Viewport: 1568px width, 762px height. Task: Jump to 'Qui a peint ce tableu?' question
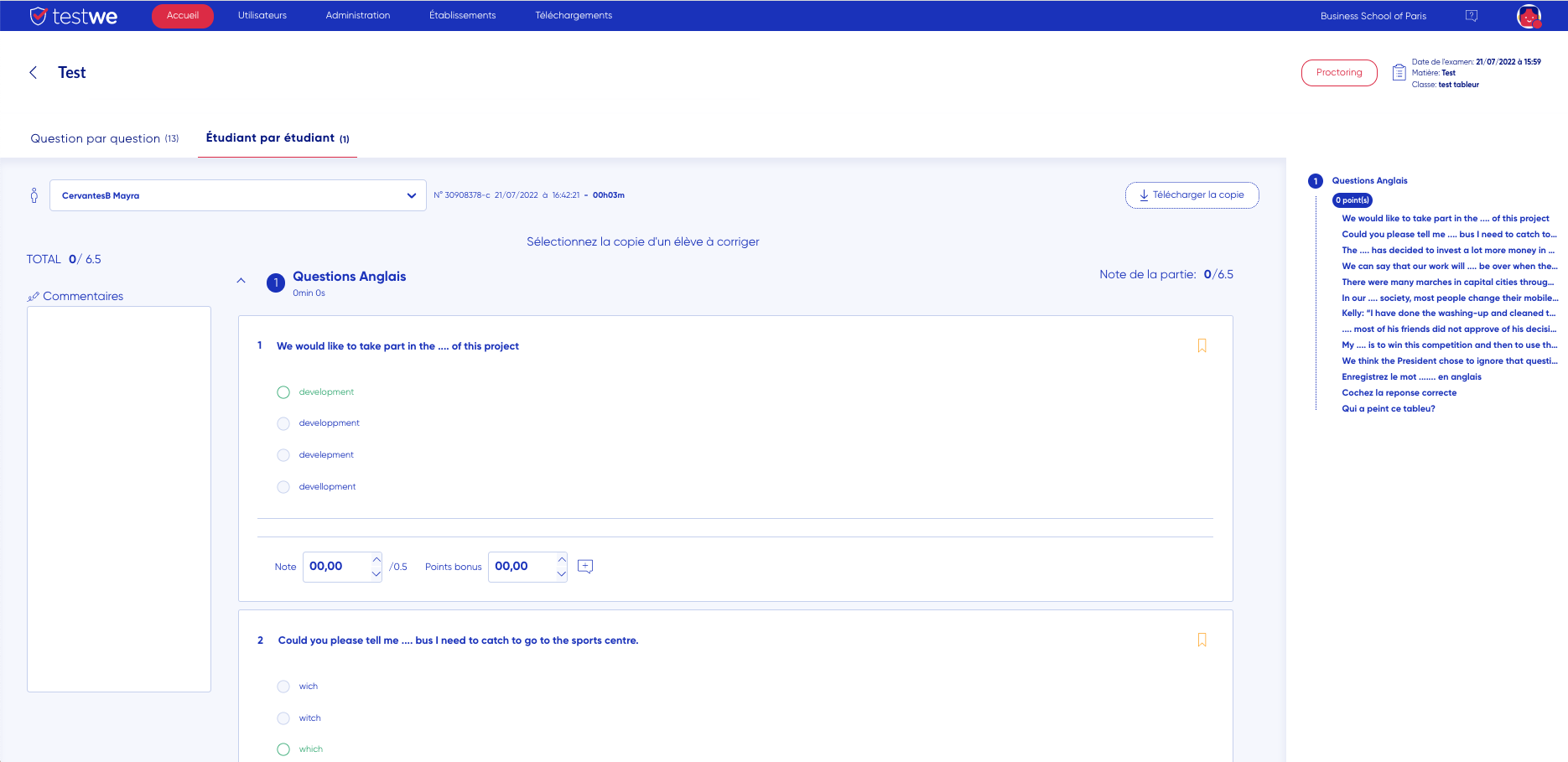pos(1388,409)
